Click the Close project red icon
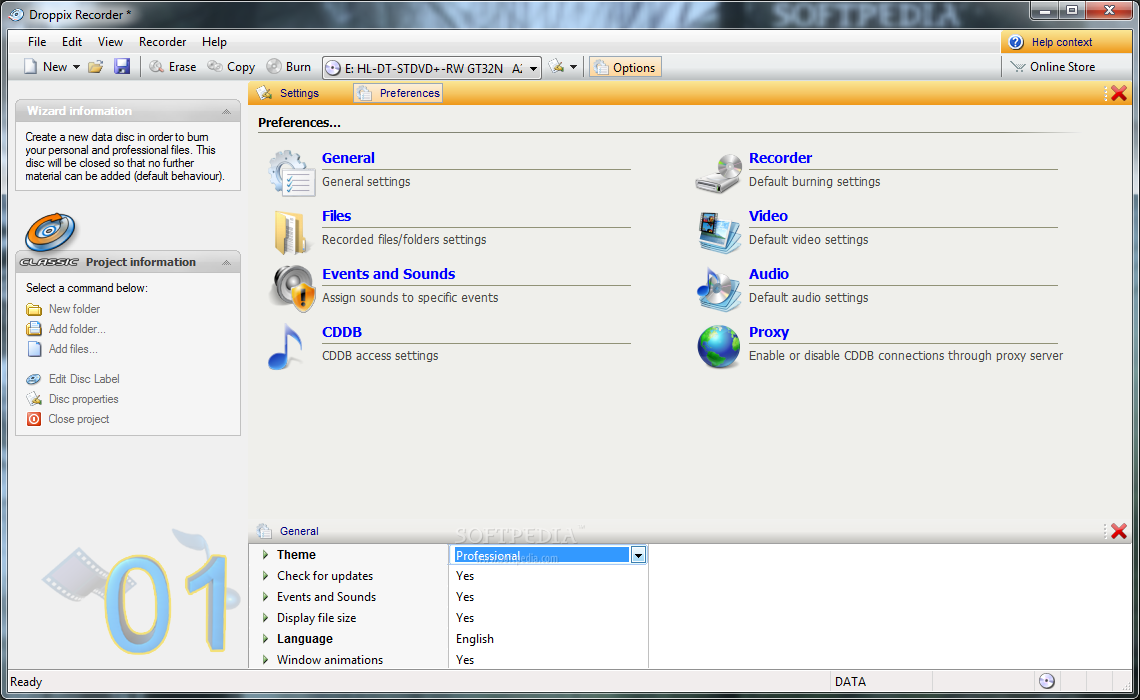Viewport: 1140px width, 700px height. tap(34, 419)
